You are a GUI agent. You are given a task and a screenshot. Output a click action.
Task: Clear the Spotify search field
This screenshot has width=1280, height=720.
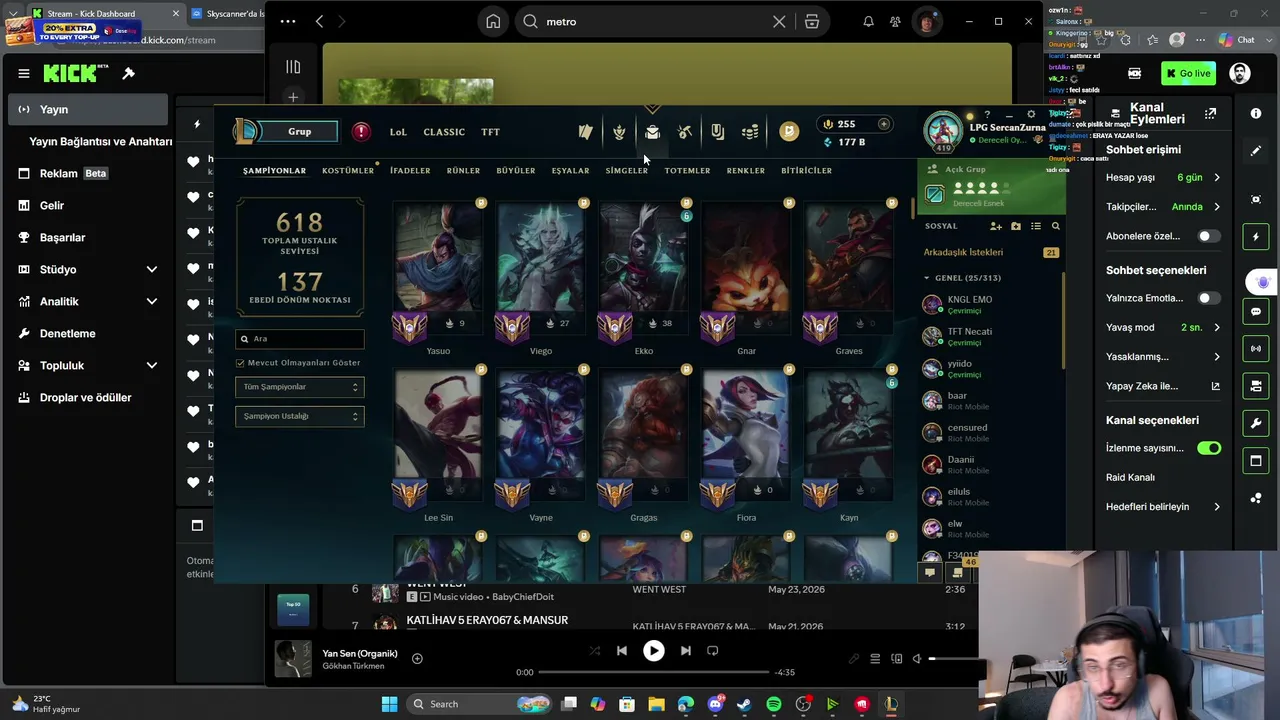[x=779, y=21]
